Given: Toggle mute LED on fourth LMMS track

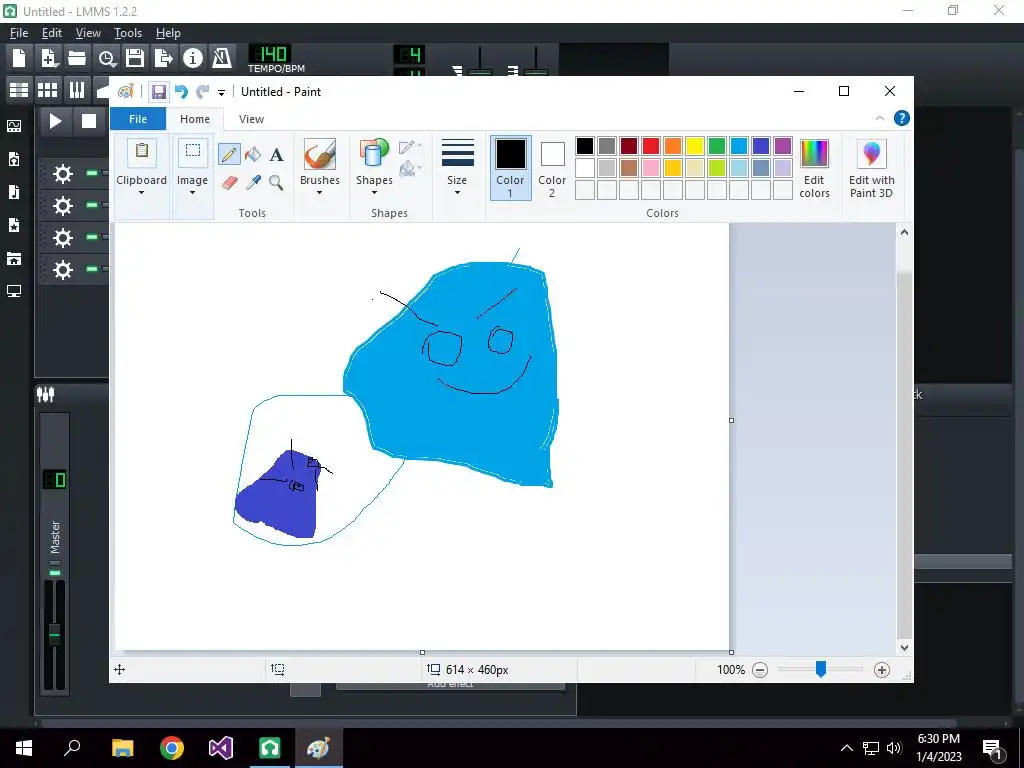Looking at the screenshot, I should [92, 269].
